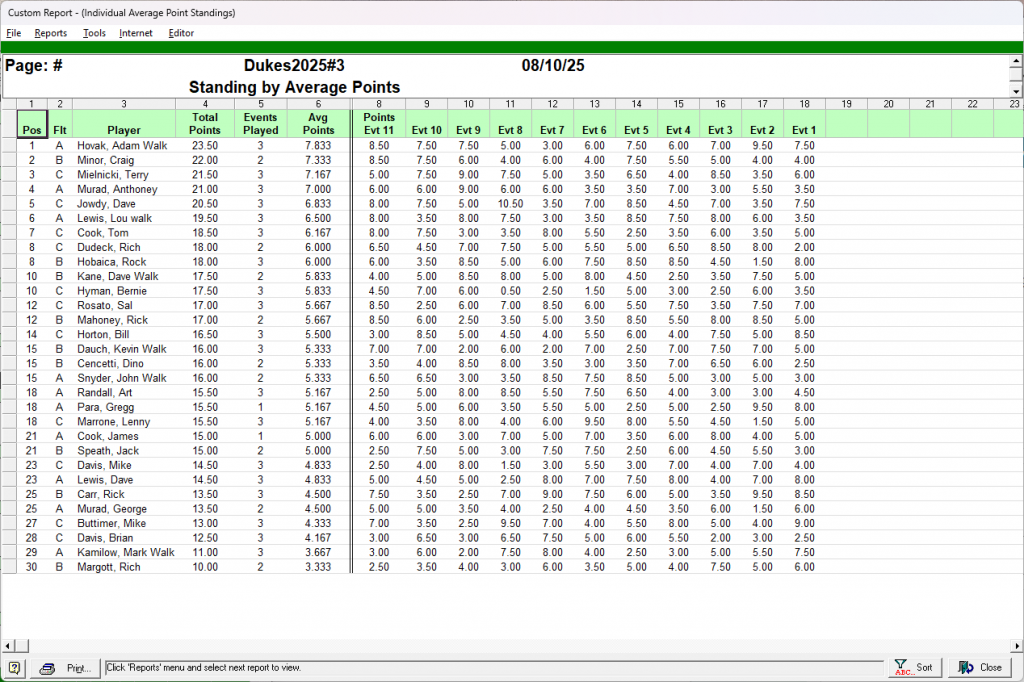Open the Editor menu

coord(181,33)
